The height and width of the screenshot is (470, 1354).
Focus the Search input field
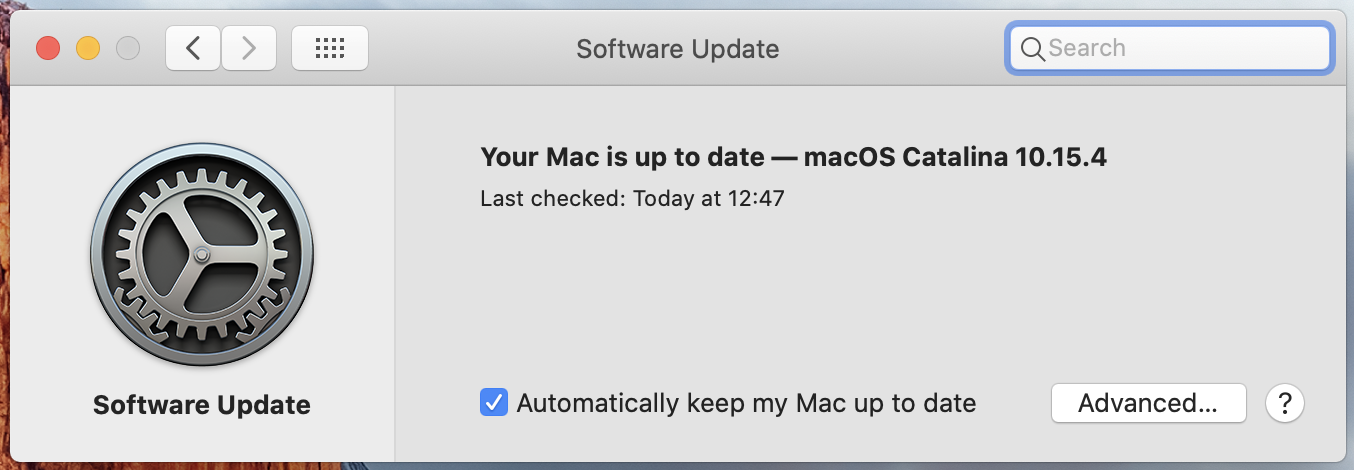click(x=1180, y=48)
